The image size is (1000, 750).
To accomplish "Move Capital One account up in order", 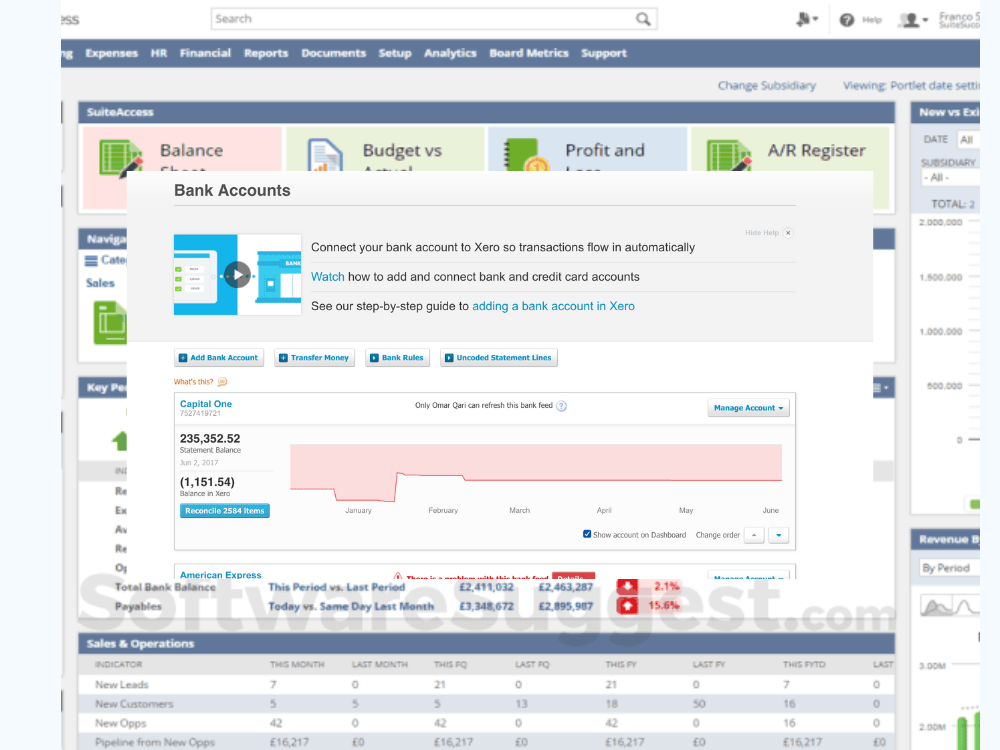I will click(x=754, y=535).
